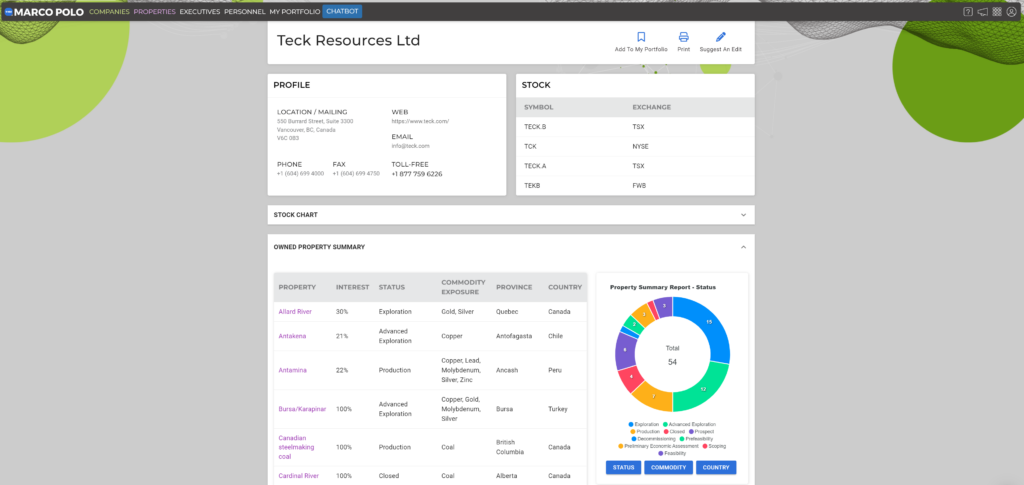Viewport: 1024px width, 485px height.
Task: Click the Province column header
Action: (x=514, y=287)
